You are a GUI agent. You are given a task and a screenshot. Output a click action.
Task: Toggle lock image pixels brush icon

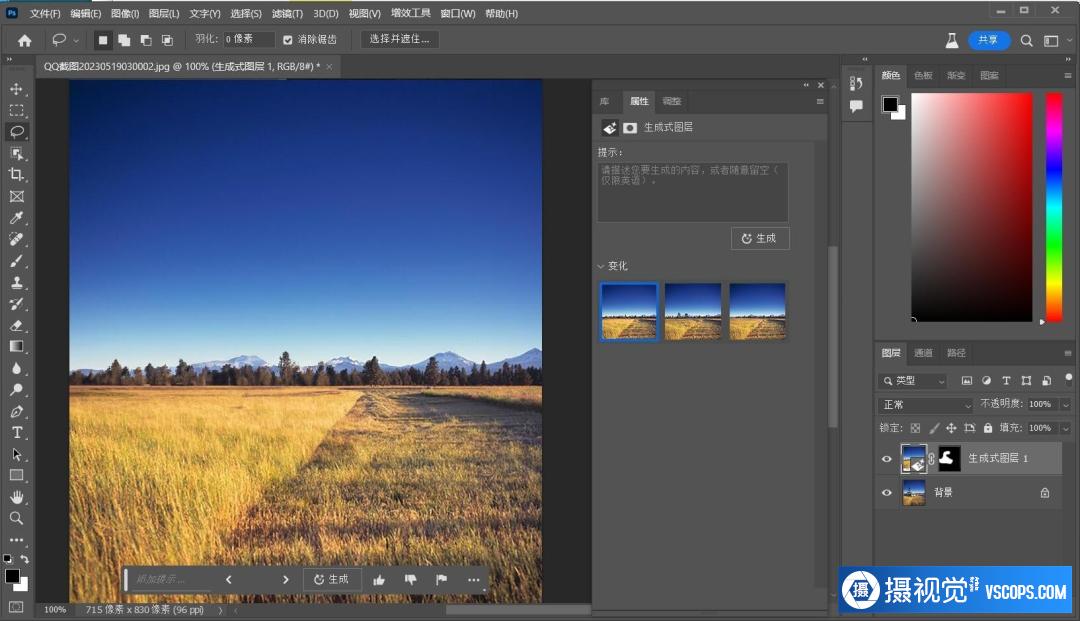[x=934, y=428]
